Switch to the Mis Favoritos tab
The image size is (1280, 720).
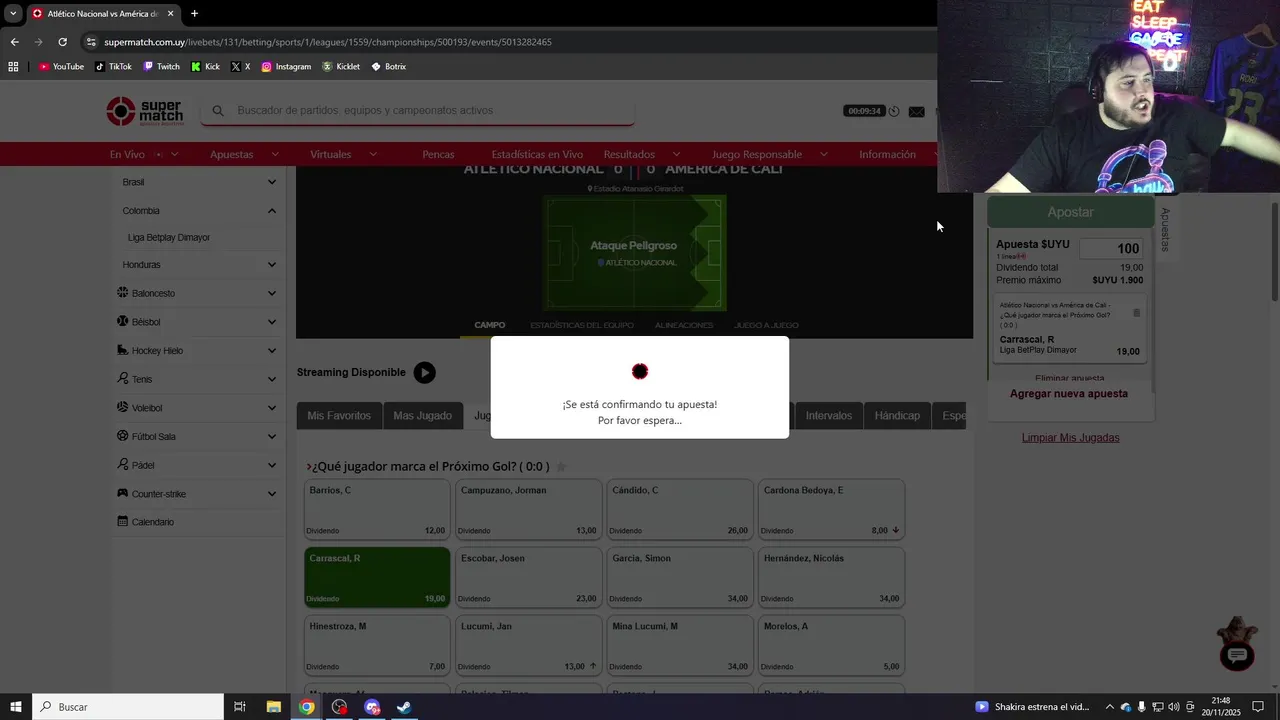coord(339,416)
